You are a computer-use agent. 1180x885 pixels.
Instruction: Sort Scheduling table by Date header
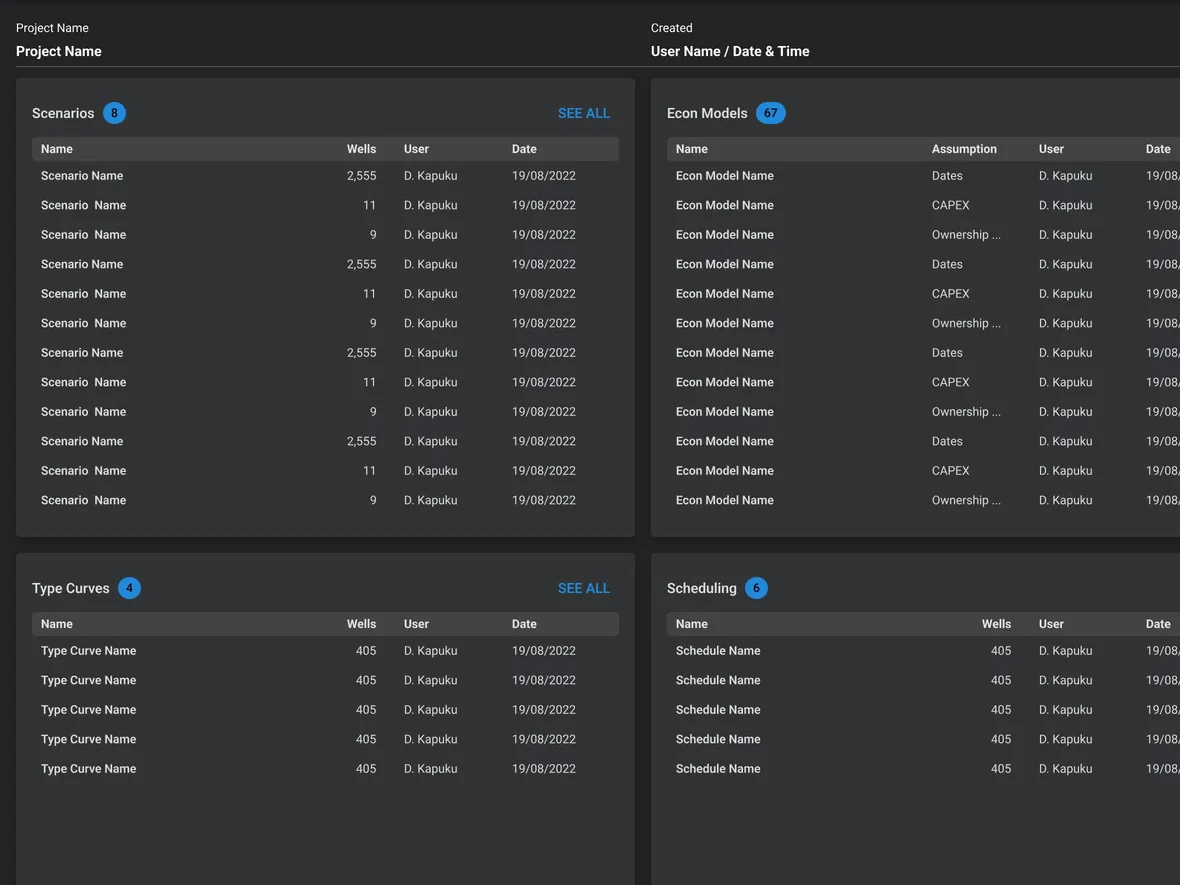click(x=1158, y=624)
